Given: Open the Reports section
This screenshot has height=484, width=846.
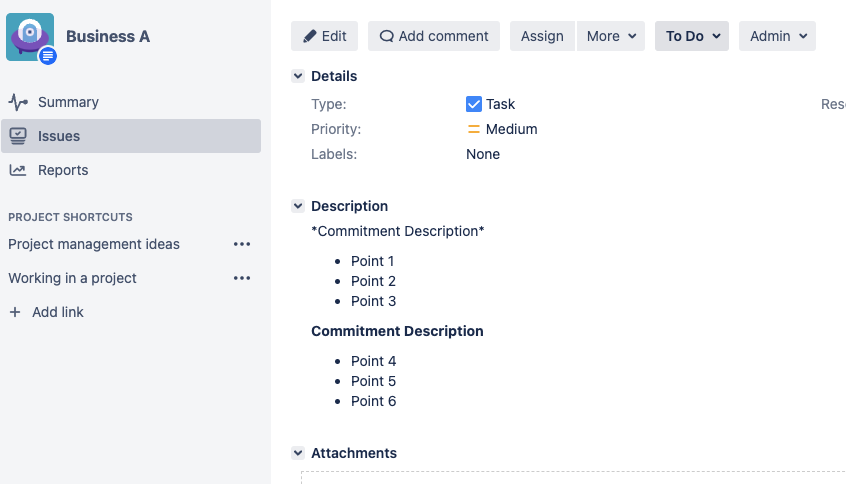Looking at the screenshot, I should (x=63, y=170).
